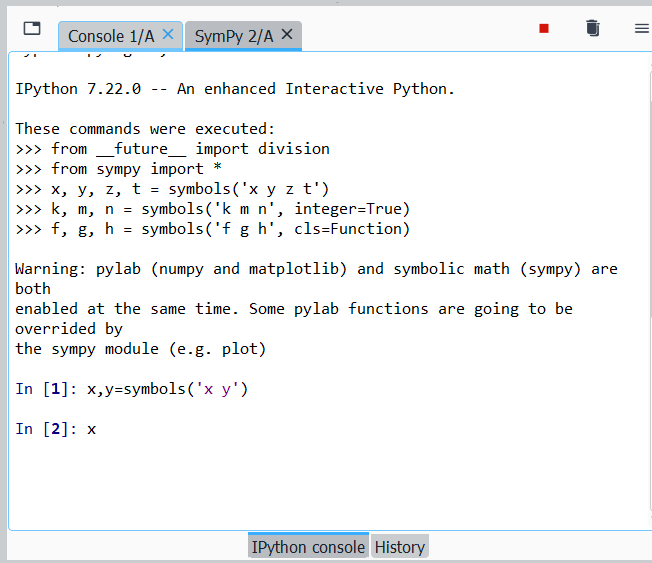The height and width of the screenshot is (563, 652).
Task: Click the 'the sympy module (e.g. plot)' line
Action: 141,349
